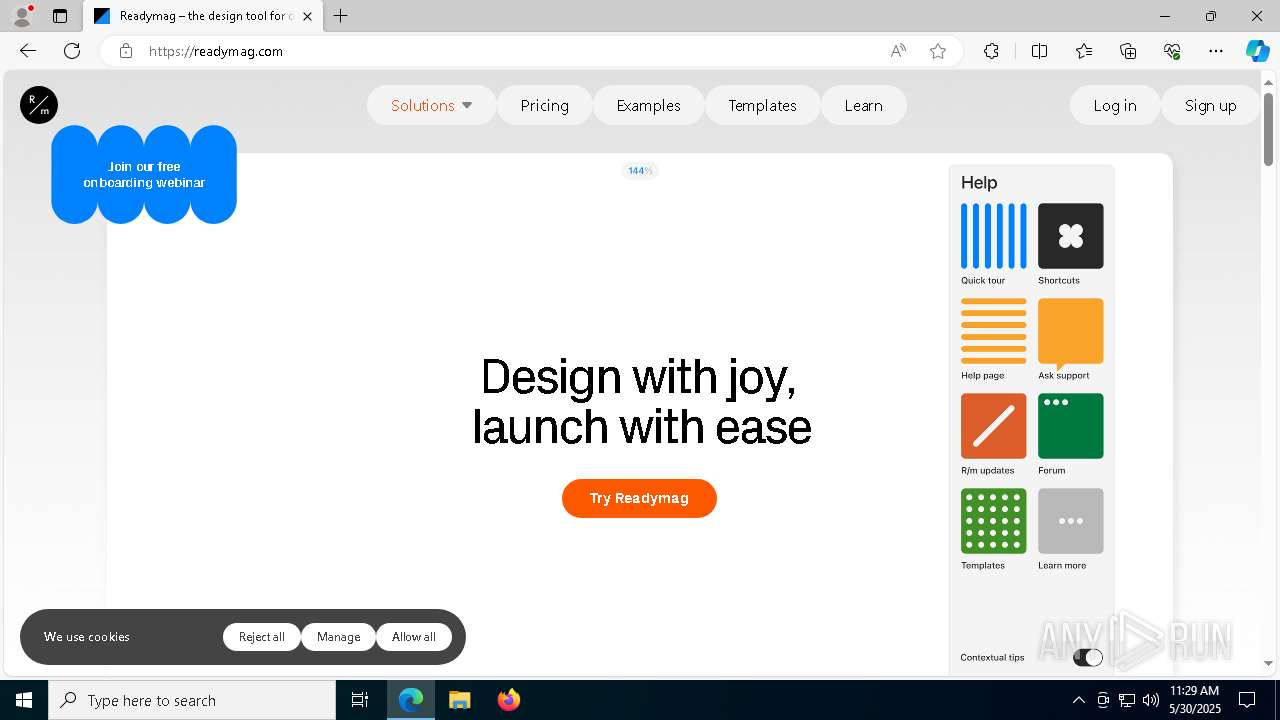Click the Sign up button
The width and height of the screenshot is (1280, 720).
(x=1210, y=105)
